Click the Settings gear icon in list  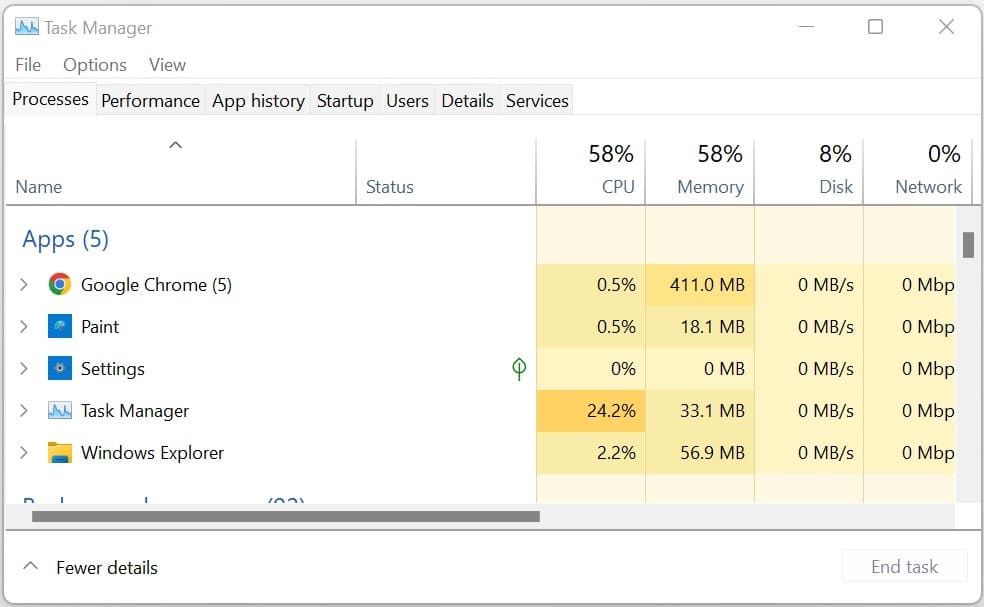60,369
